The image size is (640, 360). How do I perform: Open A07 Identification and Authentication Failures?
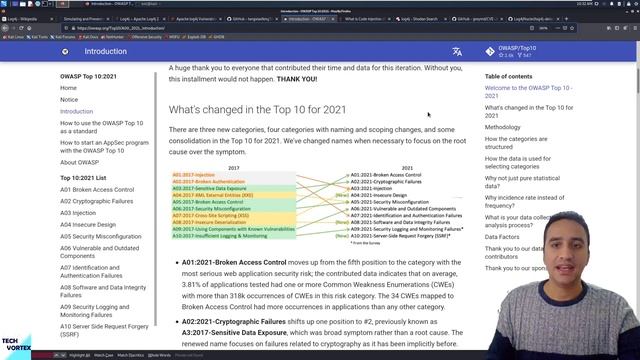click(91, 271)
